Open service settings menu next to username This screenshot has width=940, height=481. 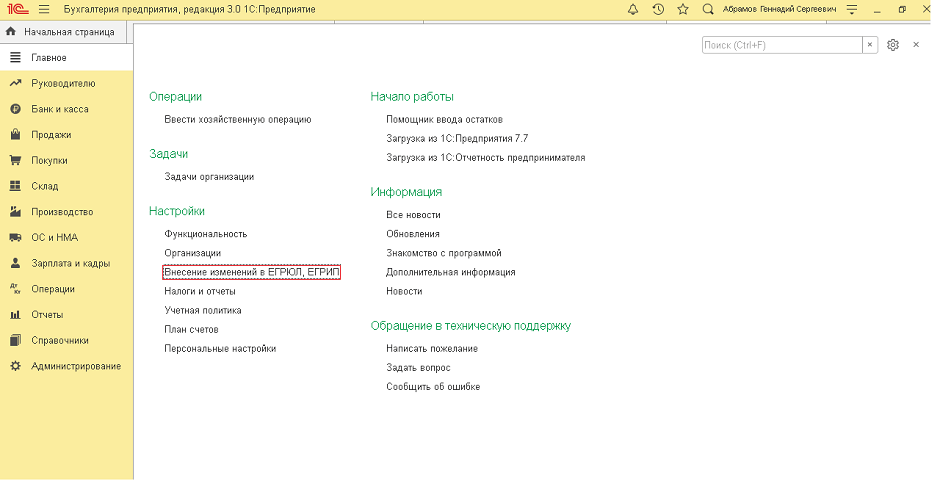pos(851,10)
